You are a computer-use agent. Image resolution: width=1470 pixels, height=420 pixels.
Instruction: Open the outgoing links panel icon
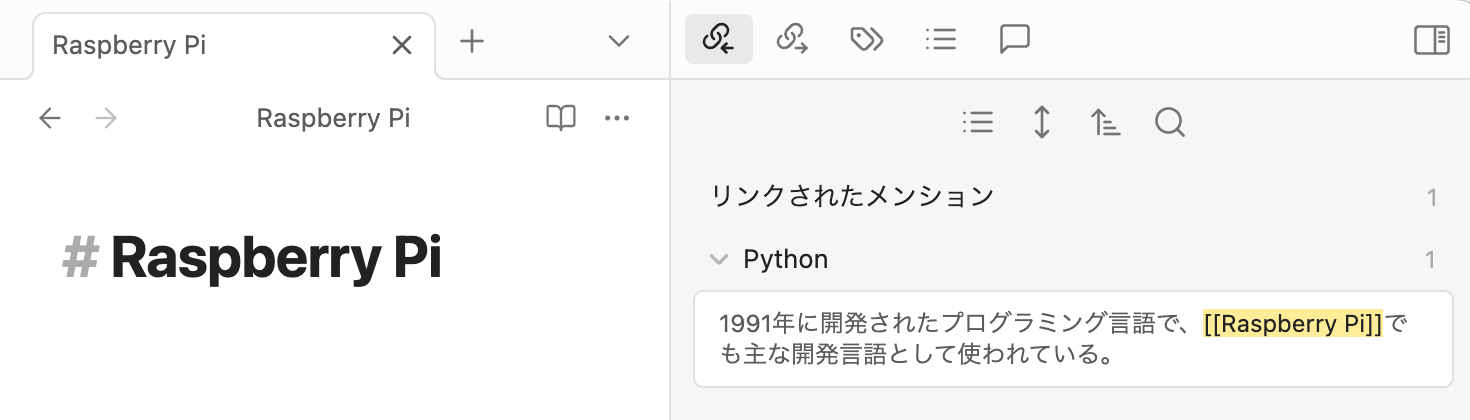[x=792, y=39]
